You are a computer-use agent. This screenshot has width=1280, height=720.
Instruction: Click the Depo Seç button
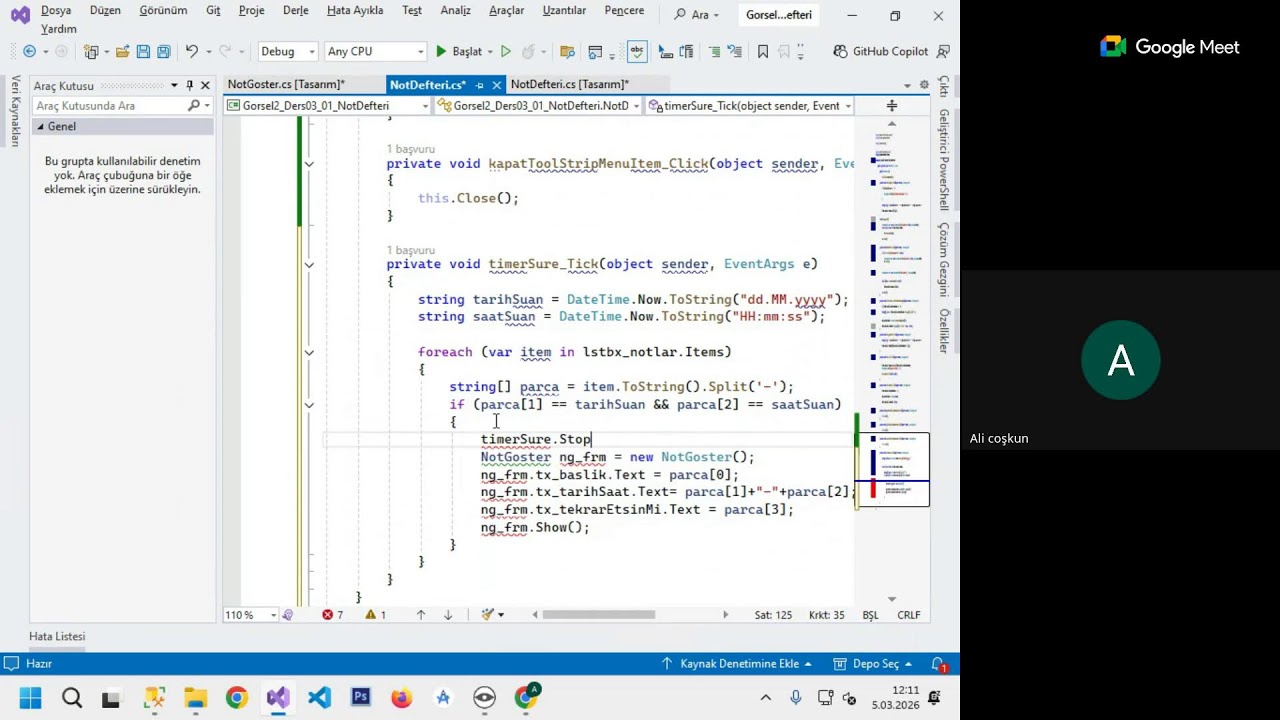tap(873, 664)
